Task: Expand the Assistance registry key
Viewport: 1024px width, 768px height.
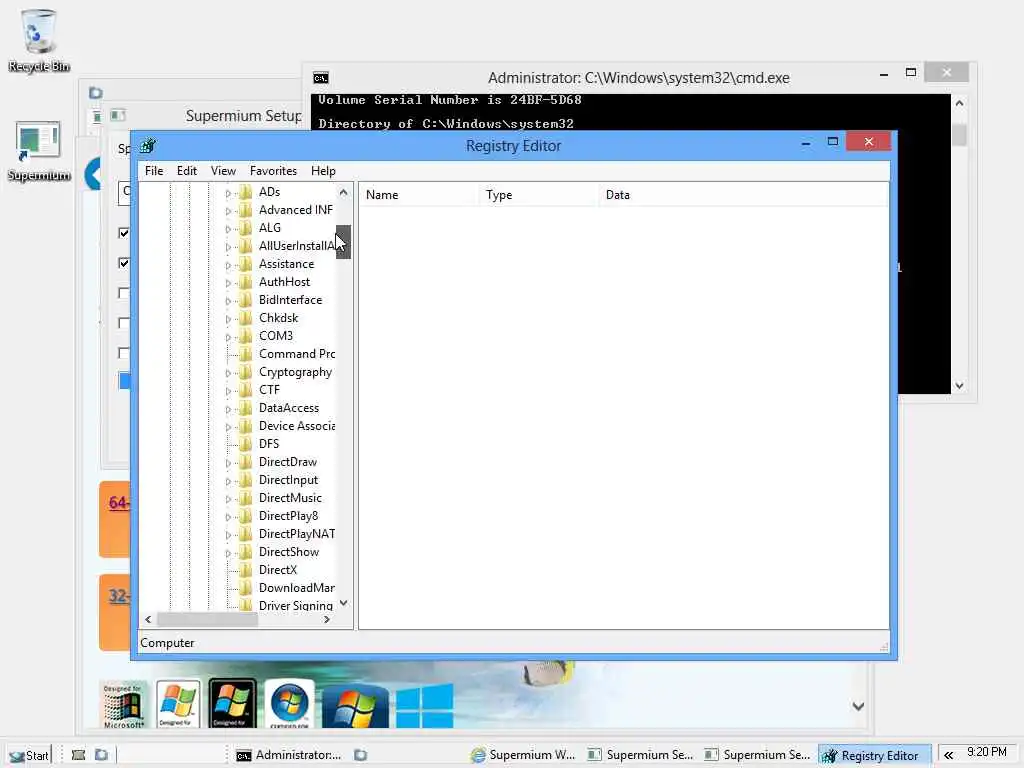Action: (228, 265)
